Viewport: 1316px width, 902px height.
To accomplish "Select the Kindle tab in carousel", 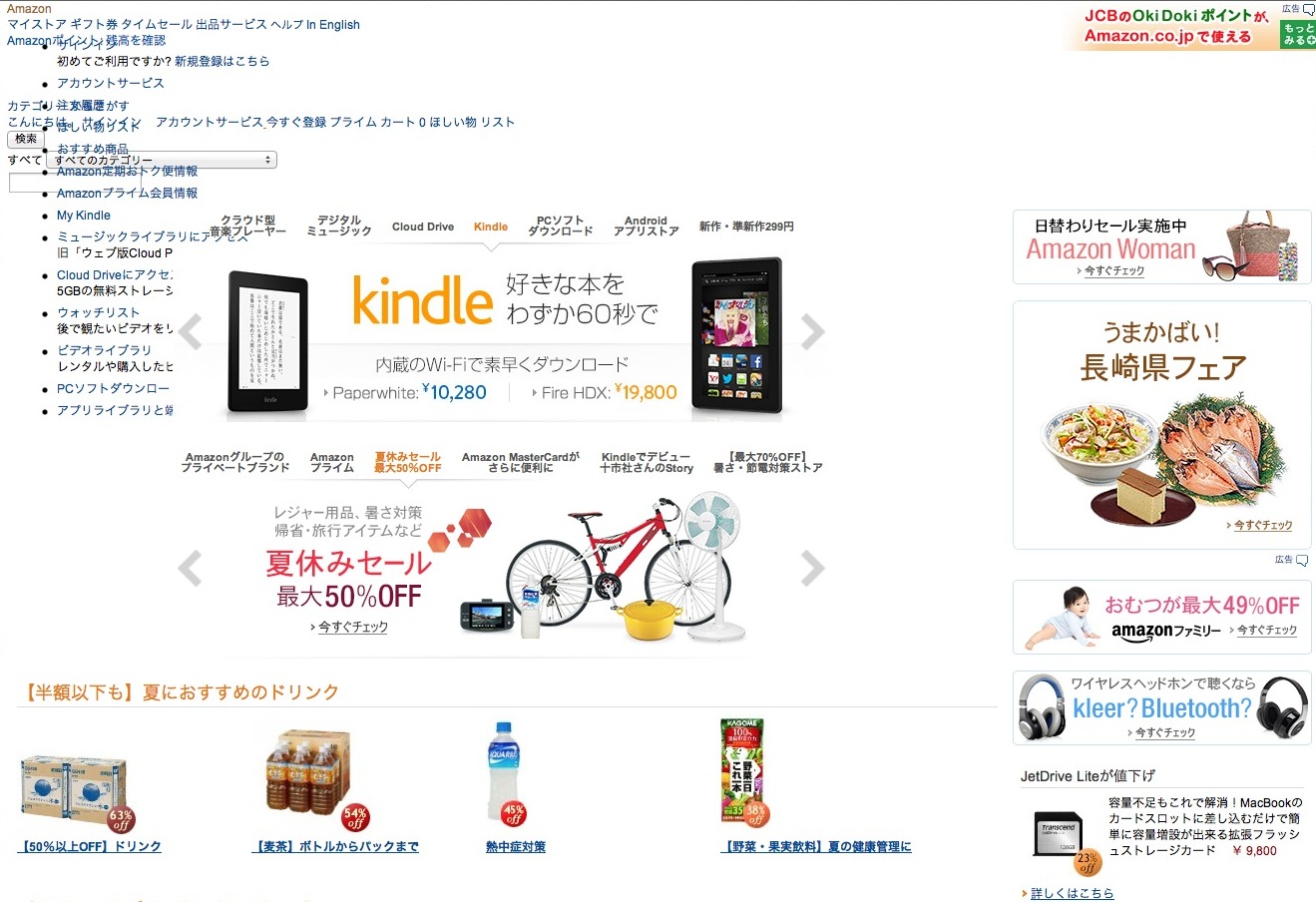I will coord(491,226).
